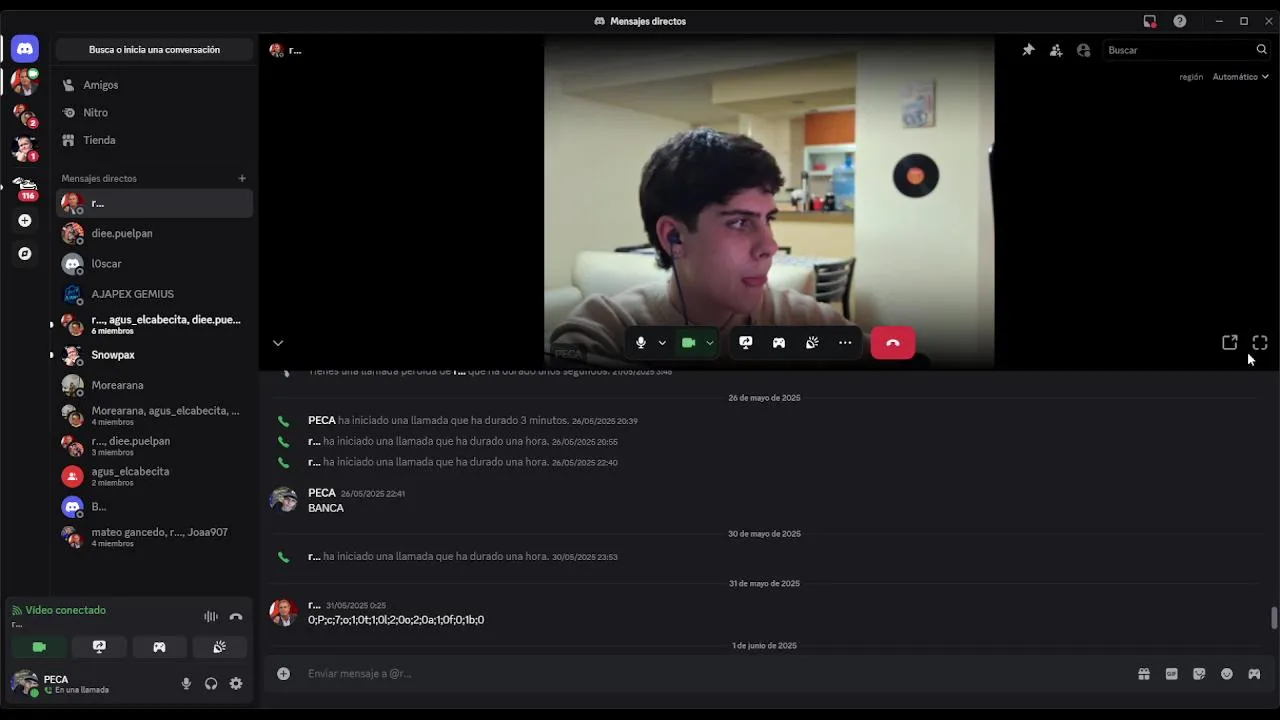The width and height of the screenshot is (1280, 720).
Task: Open Amigos page
Action: click(154, 85)
